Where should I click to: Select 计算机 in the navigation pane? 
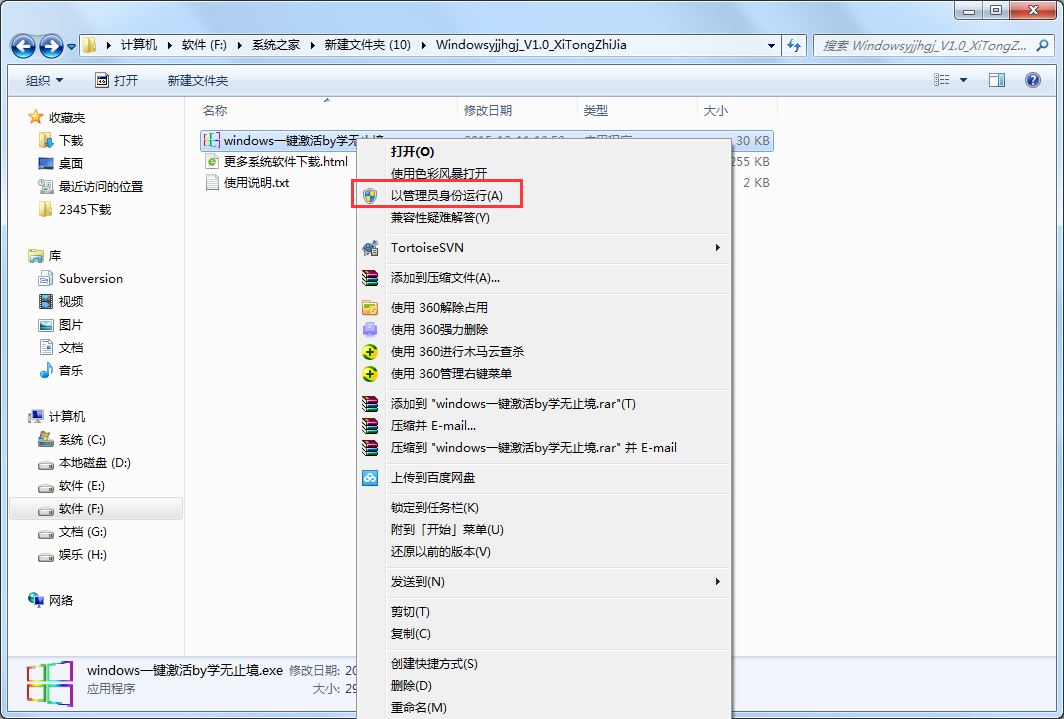tap(57, 416)
